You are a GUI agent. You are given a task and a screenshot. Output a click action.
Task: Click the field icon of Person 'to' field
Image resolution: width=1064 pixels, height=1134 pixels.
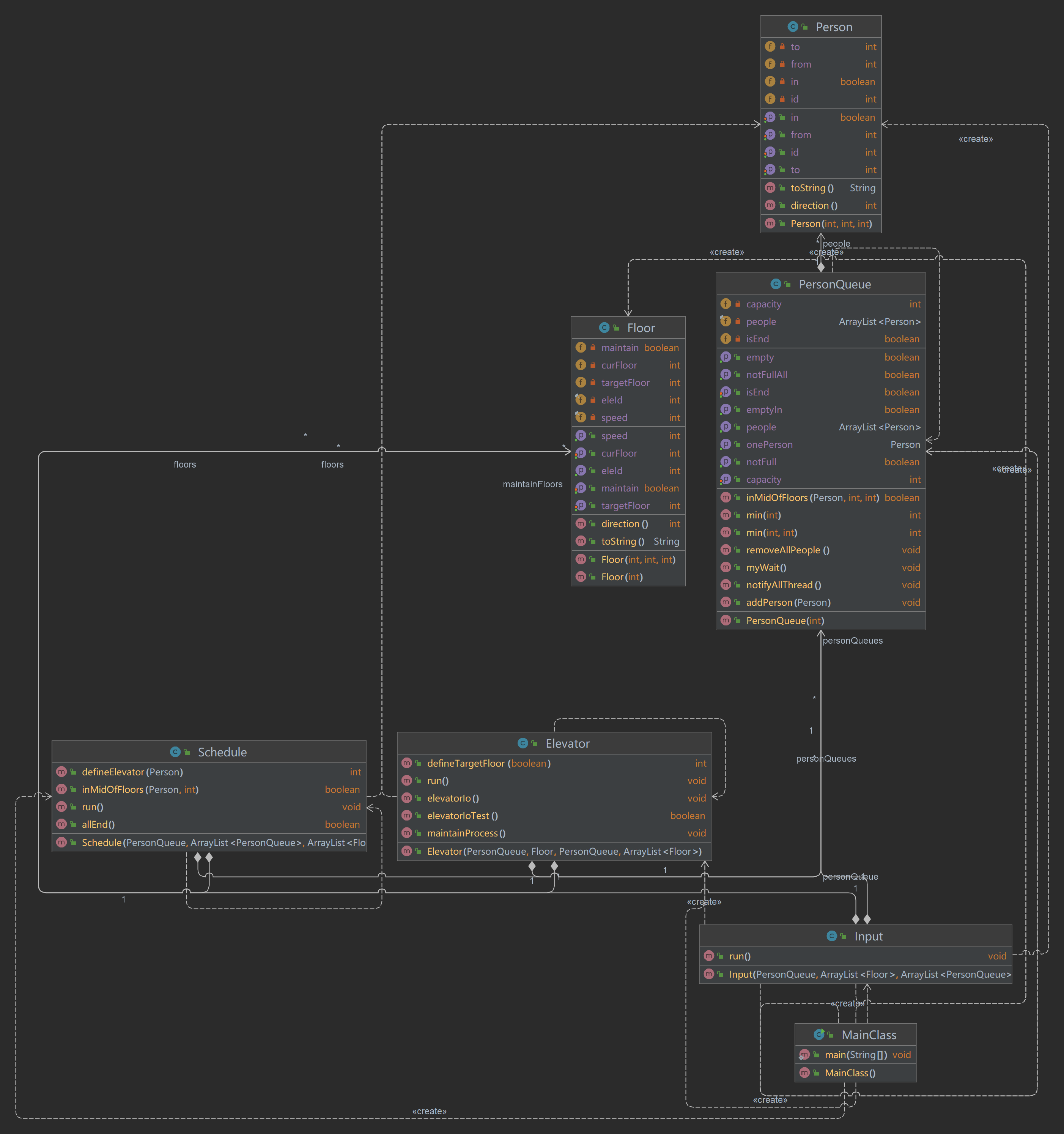pyautogui.click(x=770, y=47)
